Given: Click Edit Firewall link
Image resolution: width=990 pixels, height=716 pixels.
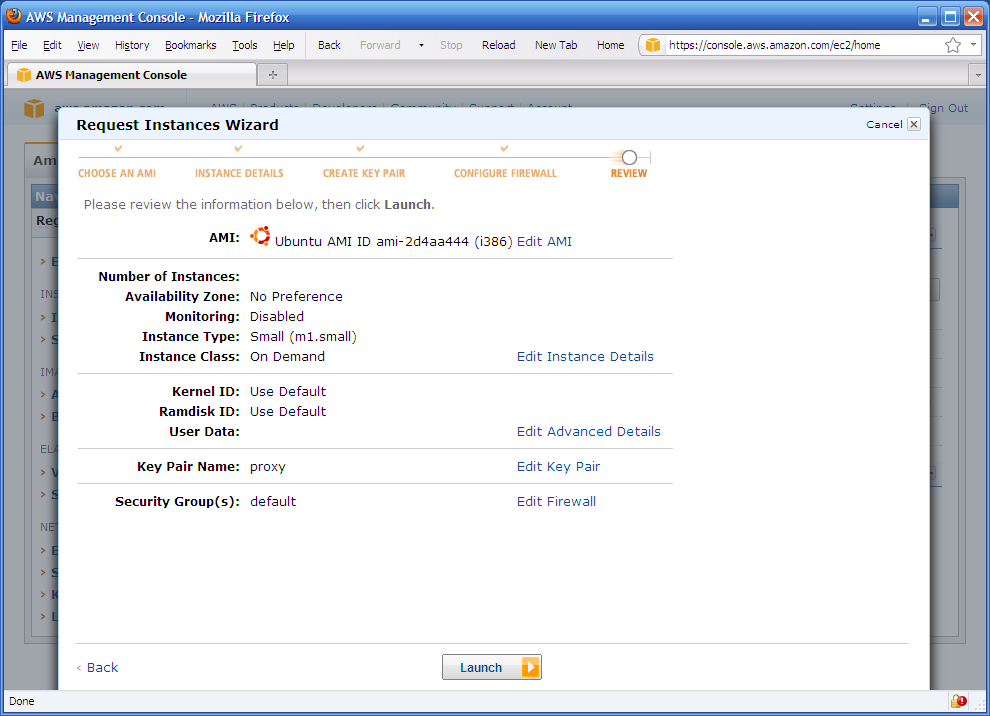Looking at the screenshot, I should 556,501.
